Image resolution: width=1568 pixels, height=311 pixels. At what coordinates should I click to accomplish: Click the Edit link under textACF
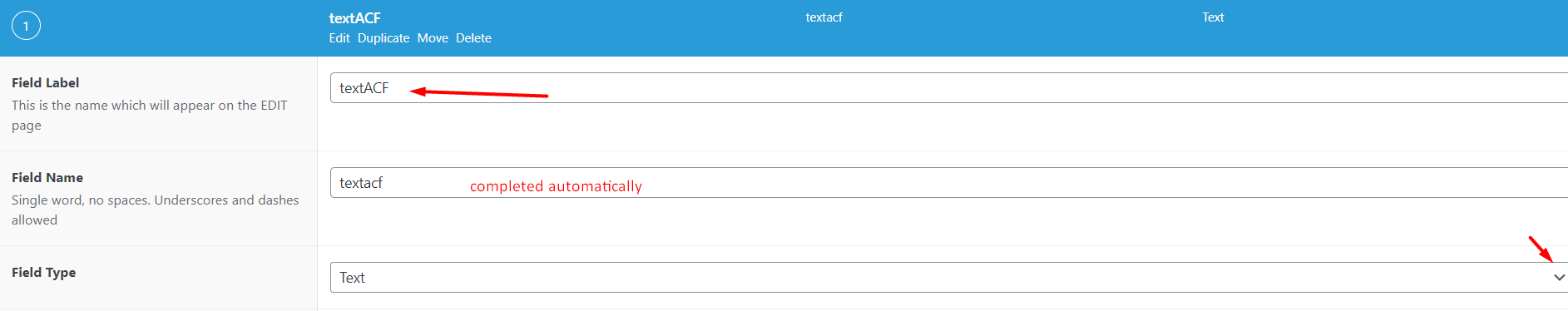click(x=339, y=38)
